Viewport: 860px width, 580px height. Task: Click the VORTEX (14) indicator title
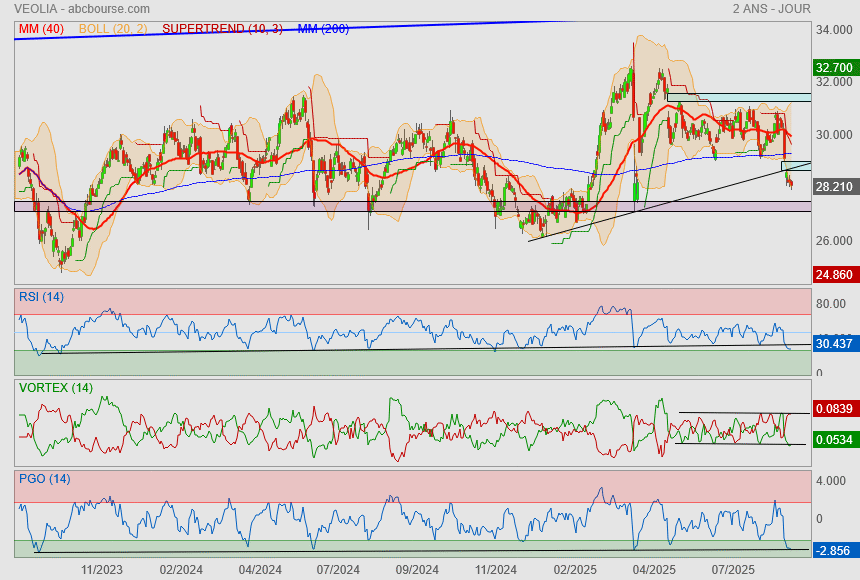click(x=55, y=387)
